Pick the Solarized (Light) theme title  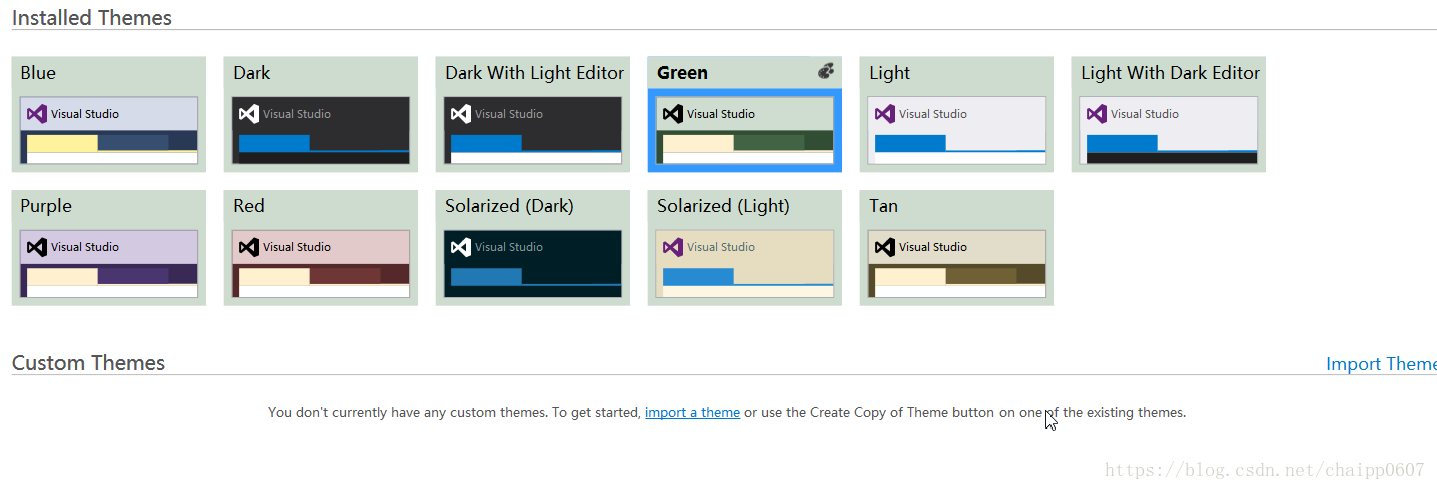click(x=723, y=206)
